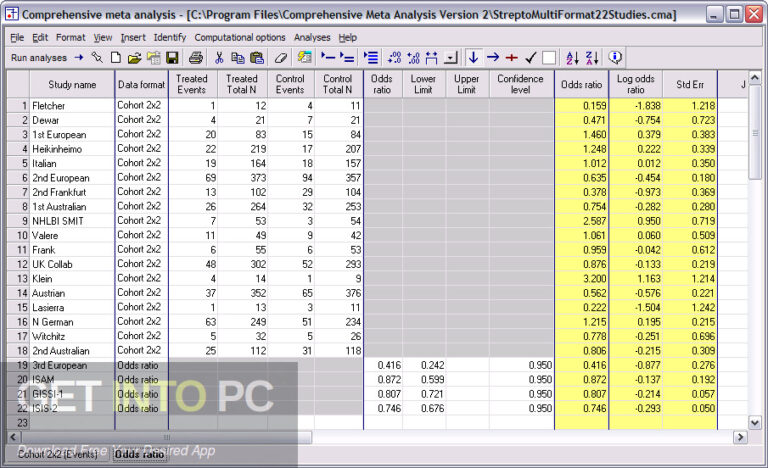Click the insert row icon
The image size is (768, 468).
coord(328,58)
